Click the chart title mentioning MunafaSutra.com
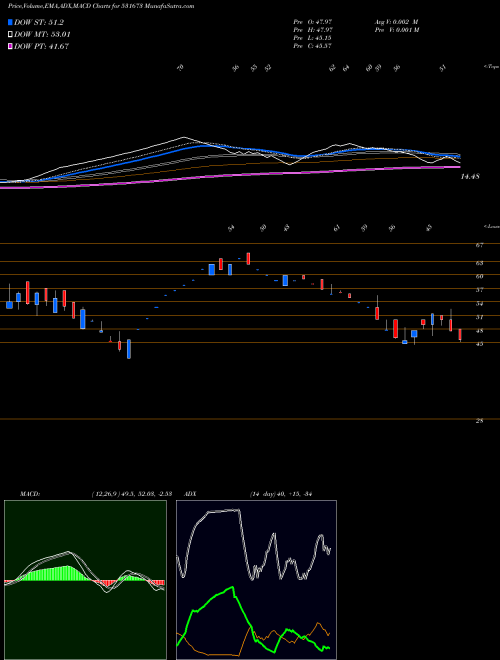Viewport: 500px width, 660px height. [101, 6]
